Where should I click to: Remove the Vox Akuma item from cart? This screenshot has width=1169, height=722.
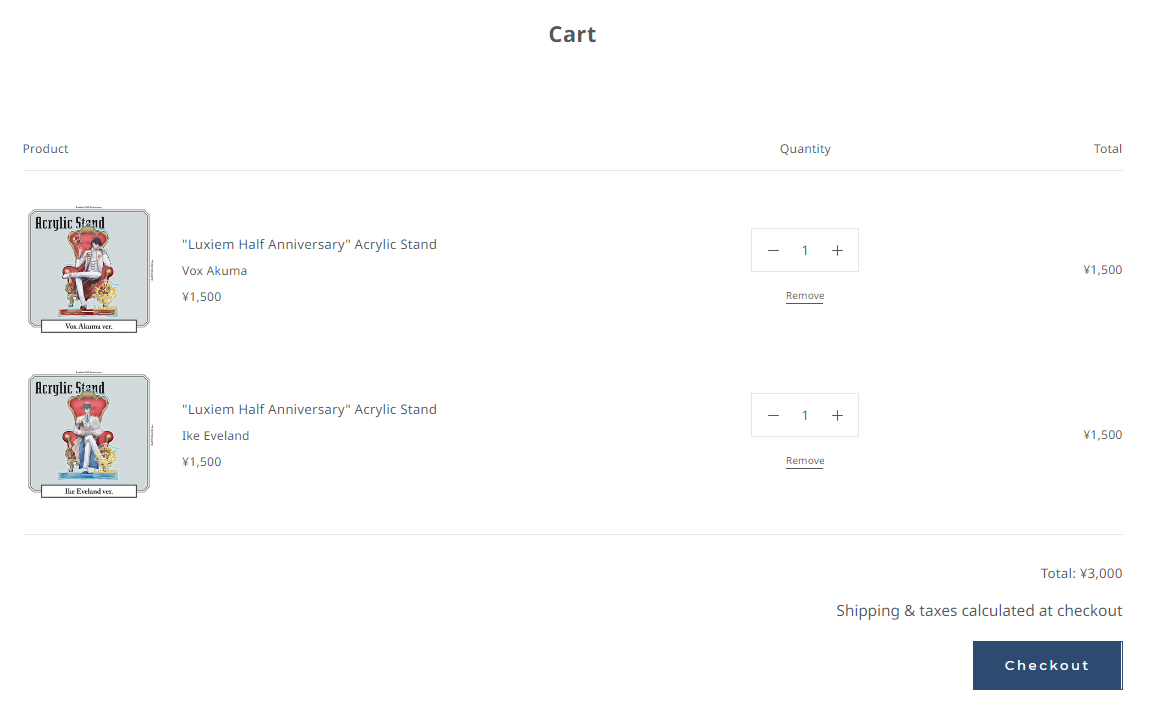point(805,296)
